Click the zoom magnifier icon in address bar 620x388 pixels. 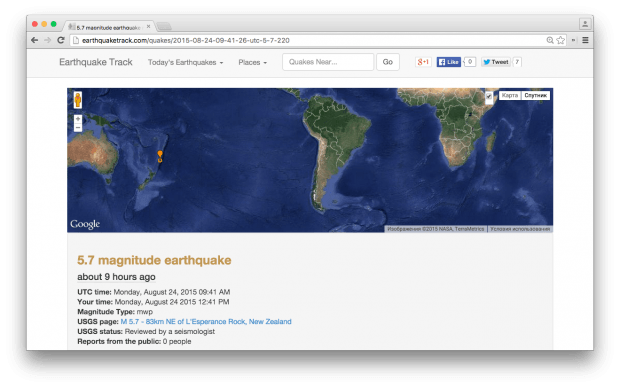[550, 40]
